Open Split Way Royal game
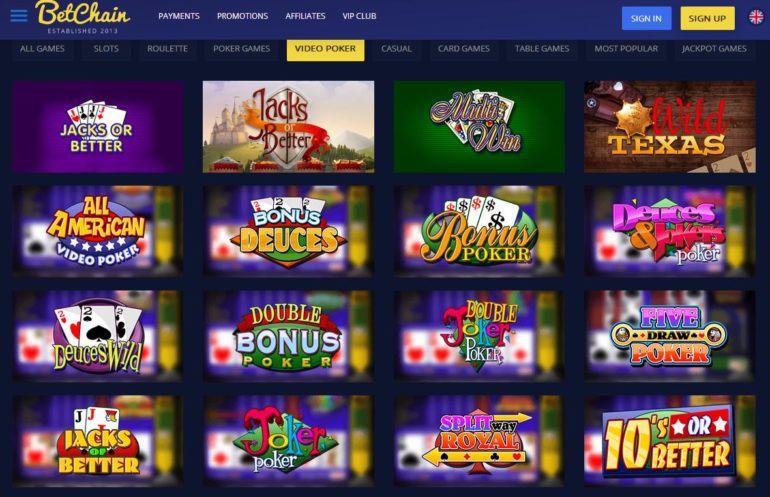The height and width of the screenshot is (497, 770). coord(479,441)
